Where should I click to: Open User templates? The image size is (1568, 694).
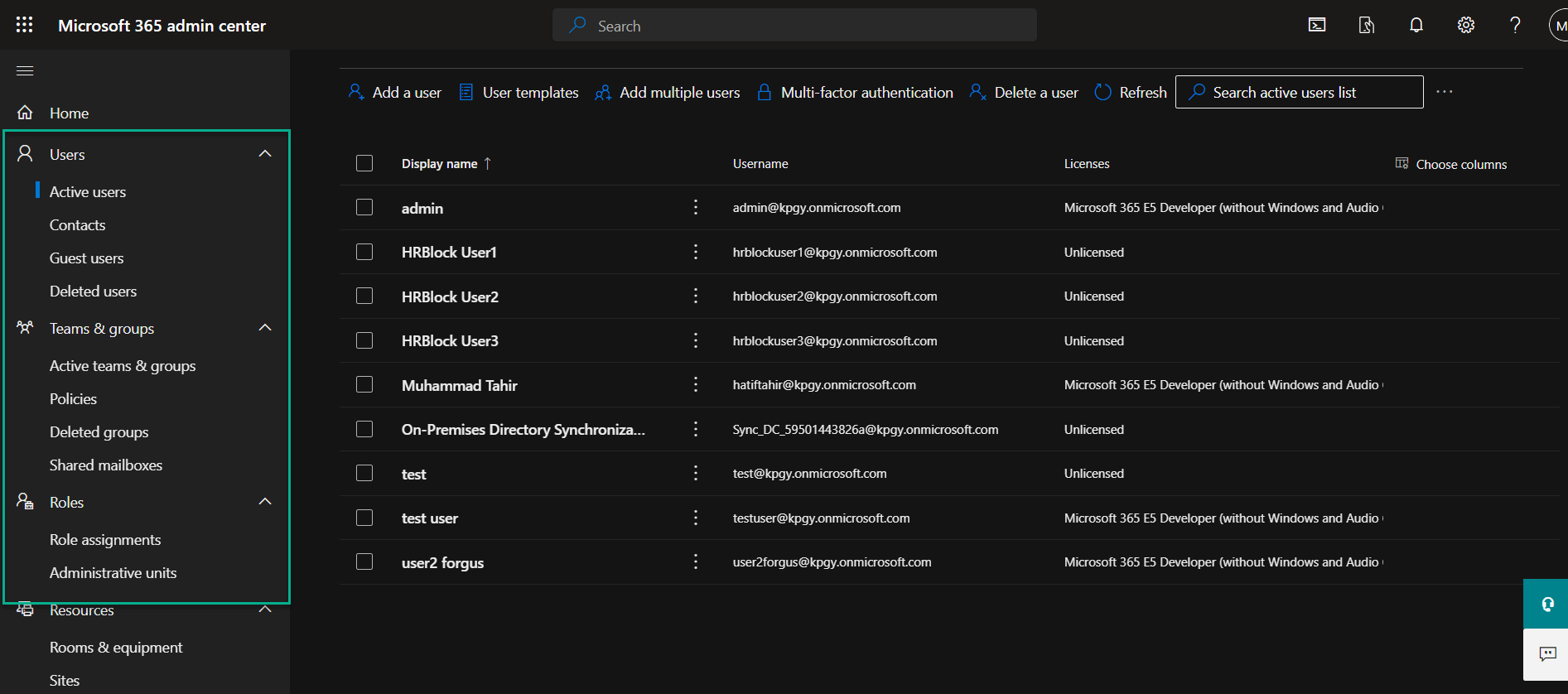click(519, 92)
